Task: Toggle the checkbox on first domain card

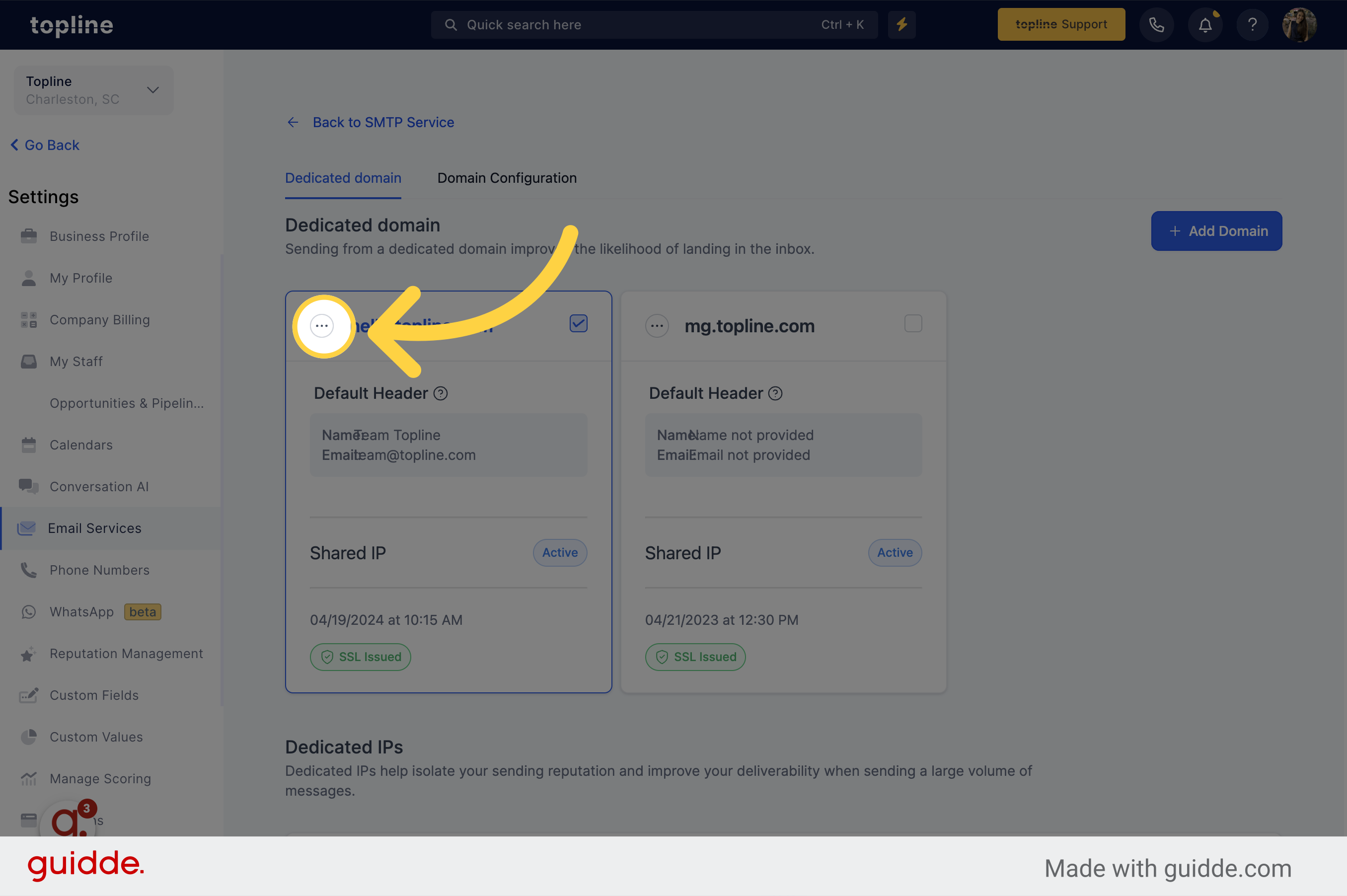Action: point(578,322)
